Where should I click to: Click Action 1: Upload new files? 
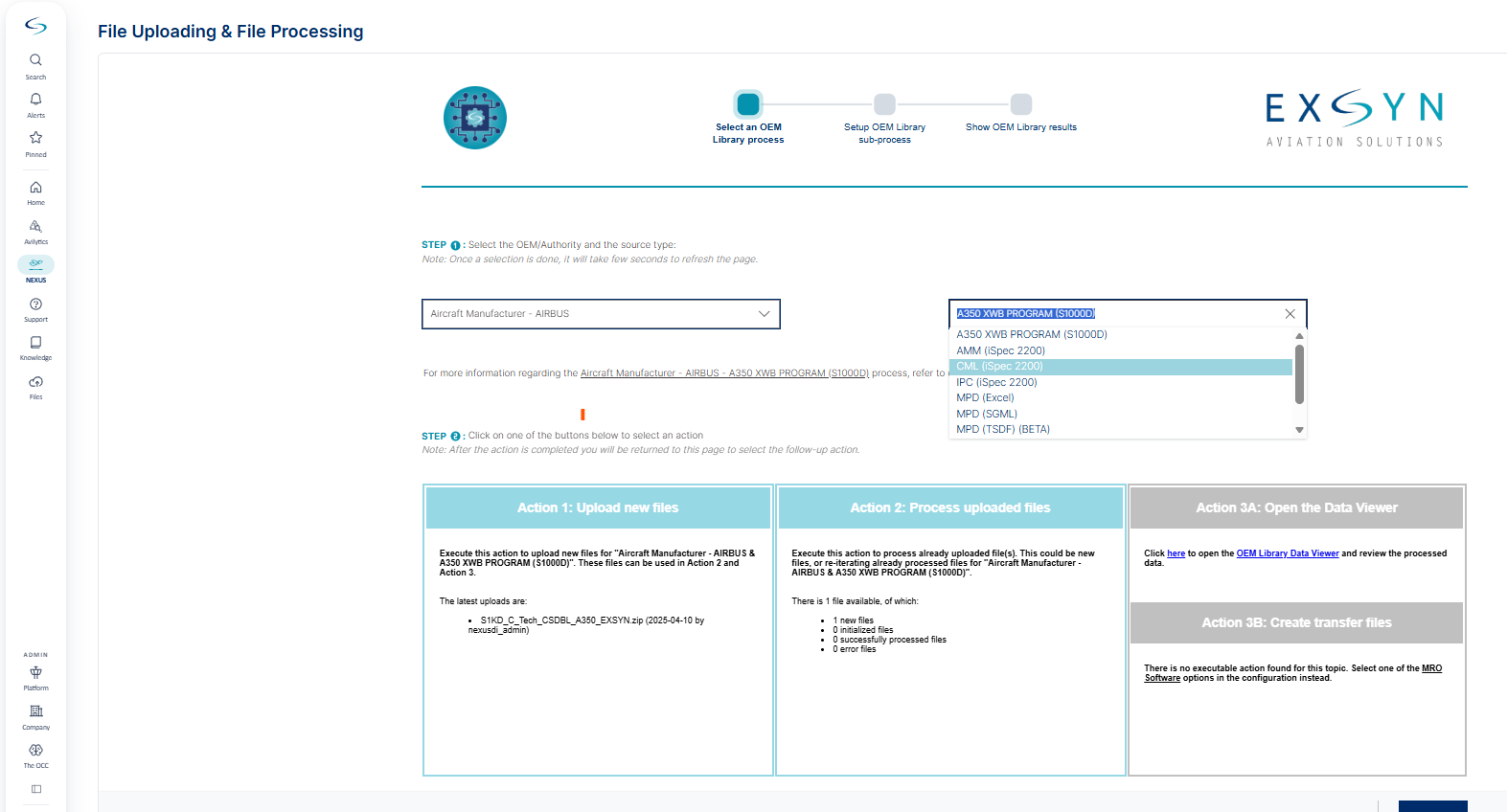598,507
